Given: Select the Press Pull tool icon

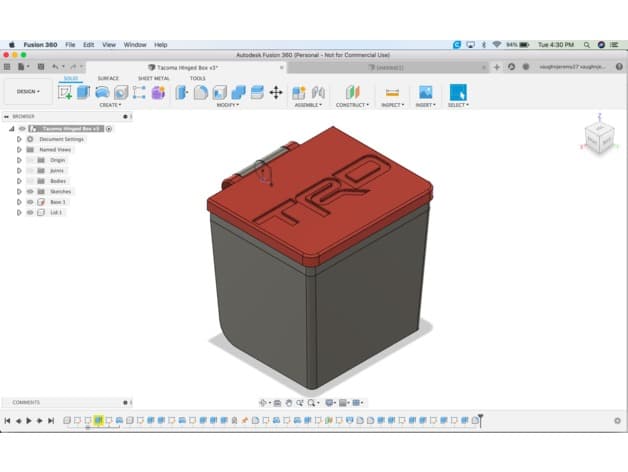Looking at the screenshot, I should point(182,93).
